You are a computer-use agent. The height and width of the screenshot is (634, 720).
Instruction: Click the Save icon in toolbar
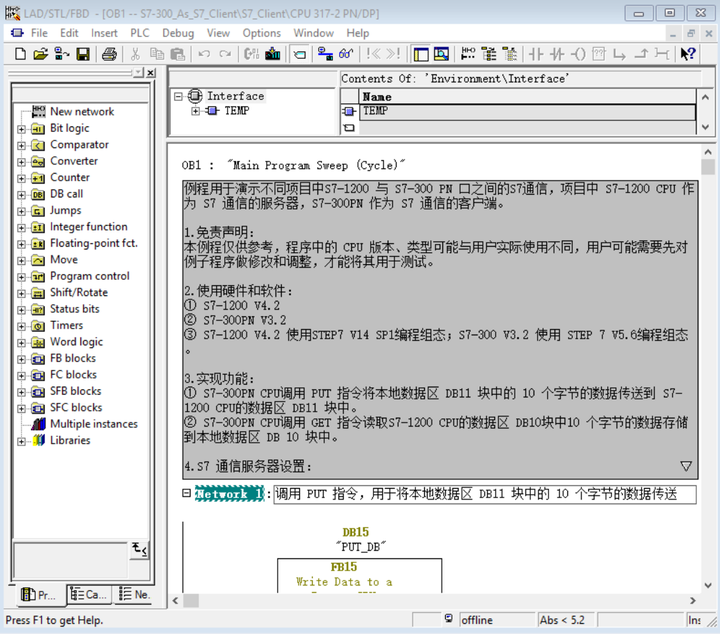83,54
